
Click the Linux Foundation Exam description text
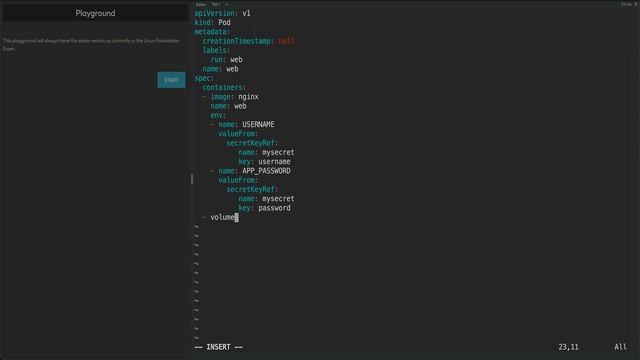91,44
